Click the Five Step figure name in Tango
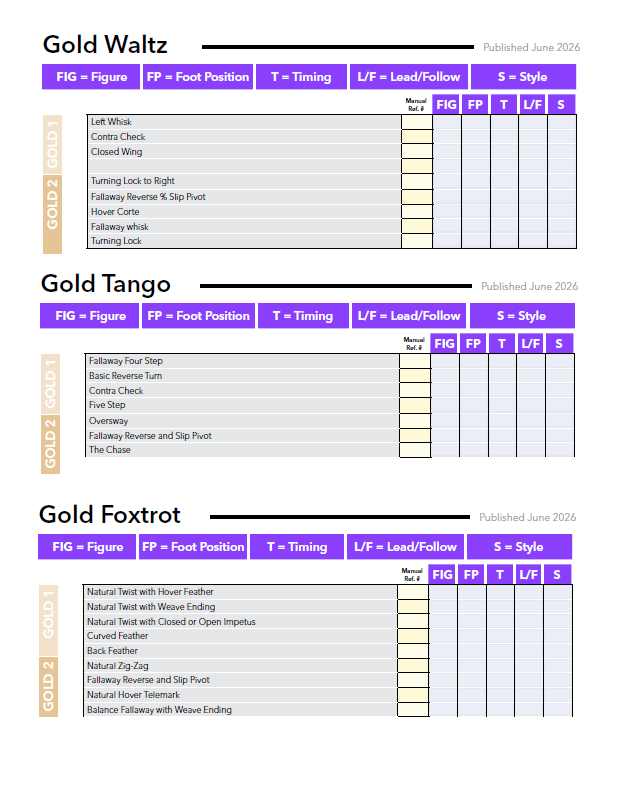Image resolution: width=617 pixels, height=801 pixels. [107, 405]
